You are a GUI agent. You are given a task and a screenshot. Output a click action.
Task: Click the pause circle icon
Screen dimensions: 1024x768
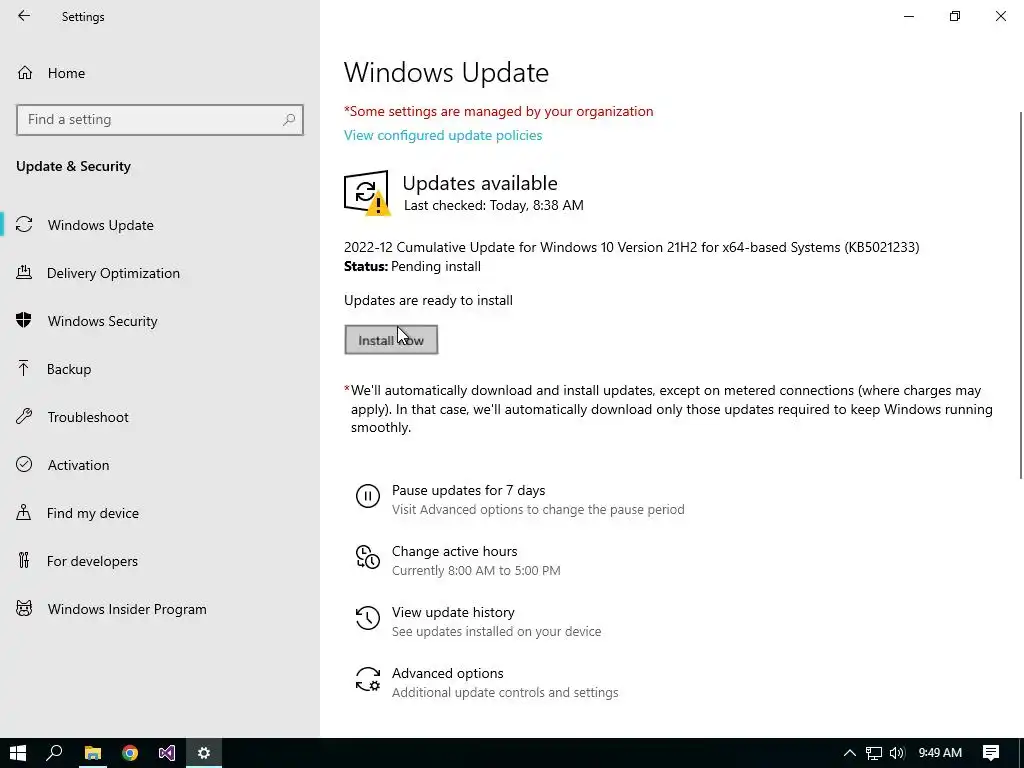coord(368,496)
